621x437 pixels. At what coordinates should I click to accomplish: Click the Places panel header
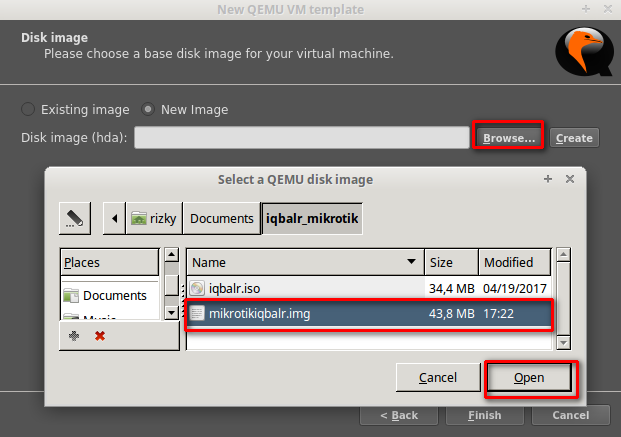click(110, 262)
